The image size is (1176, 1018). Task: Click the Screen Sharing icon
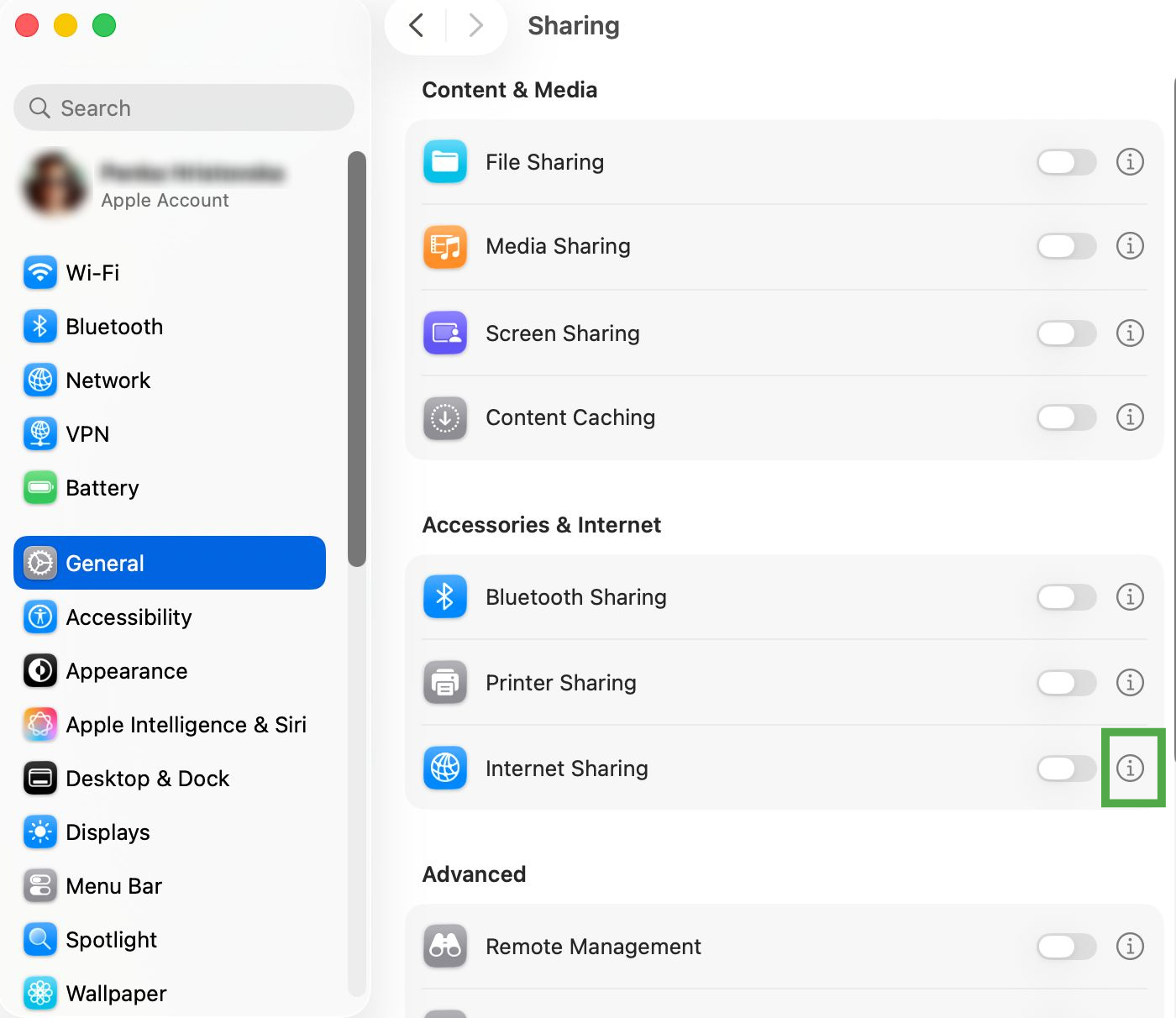pyautogui.click(x=445, y=333)
